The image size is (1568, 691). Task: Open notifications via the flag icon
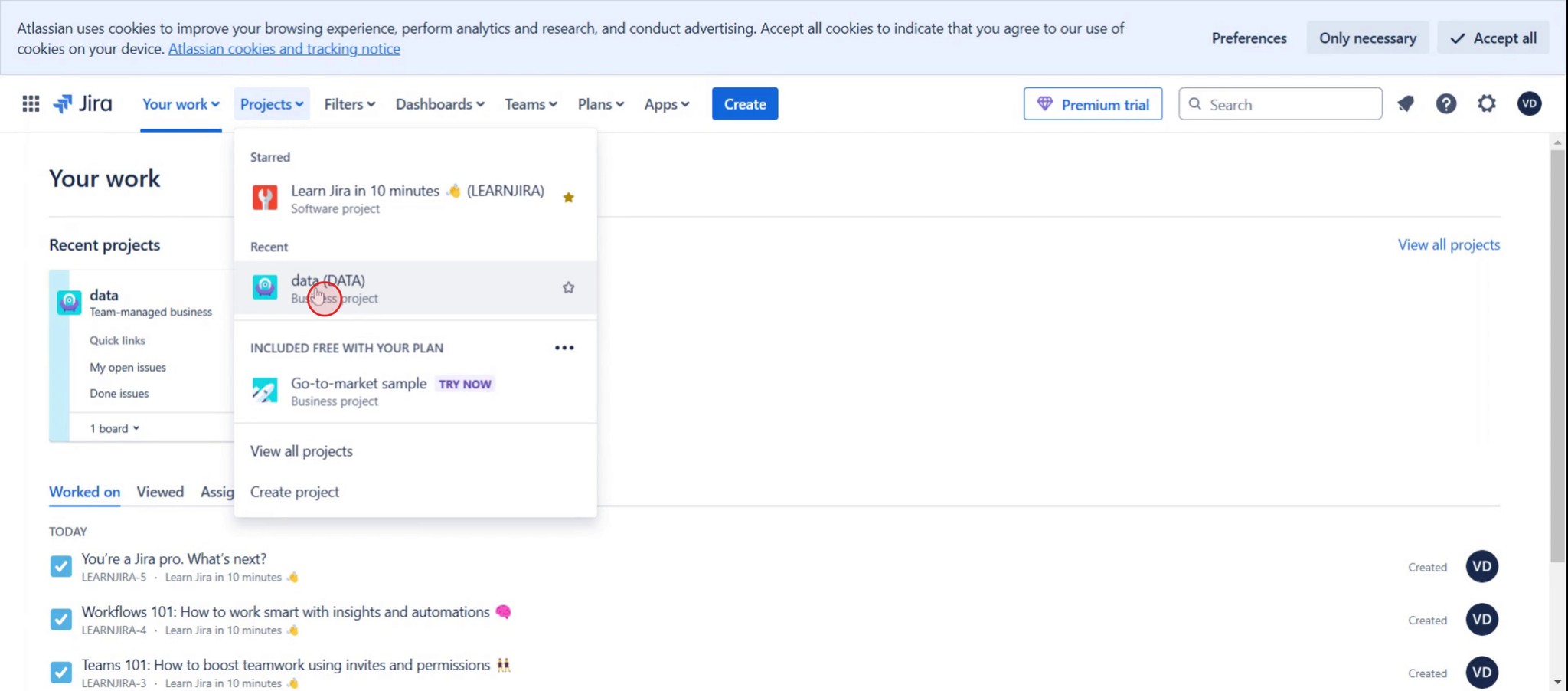[x=1406, y=103]
